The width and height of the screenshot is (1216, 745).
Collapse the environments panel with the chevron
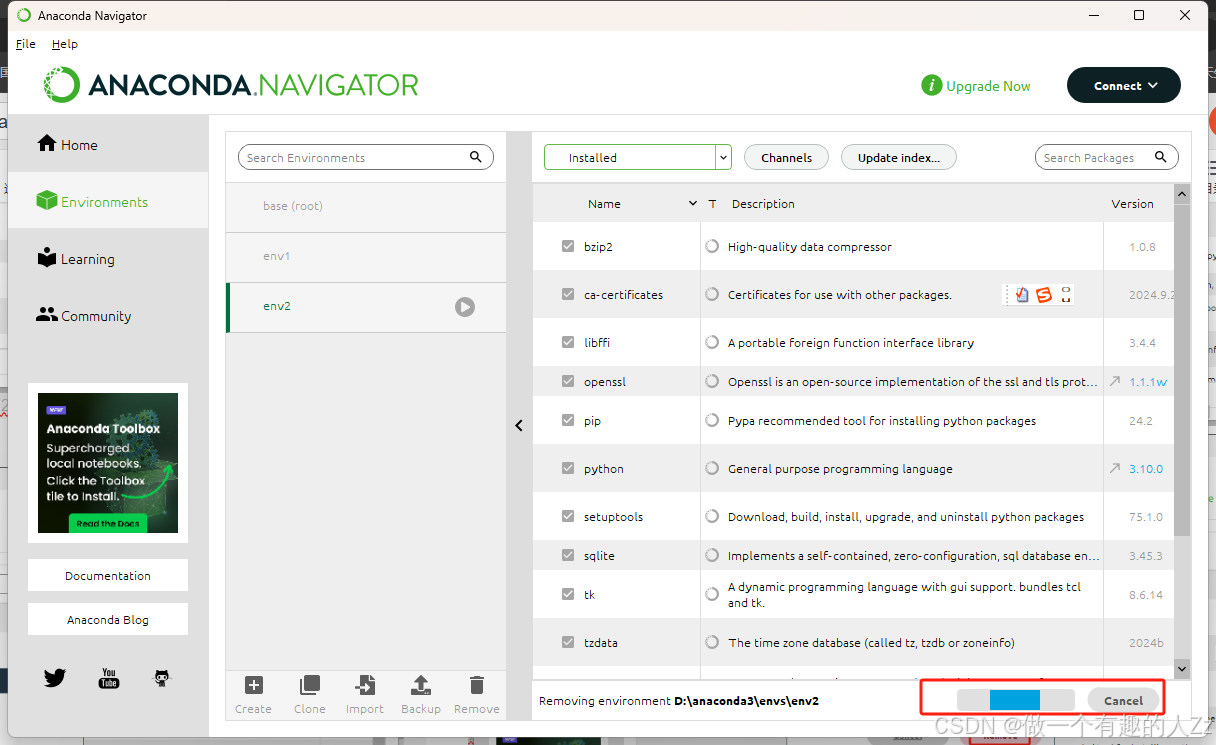(519, 425)
